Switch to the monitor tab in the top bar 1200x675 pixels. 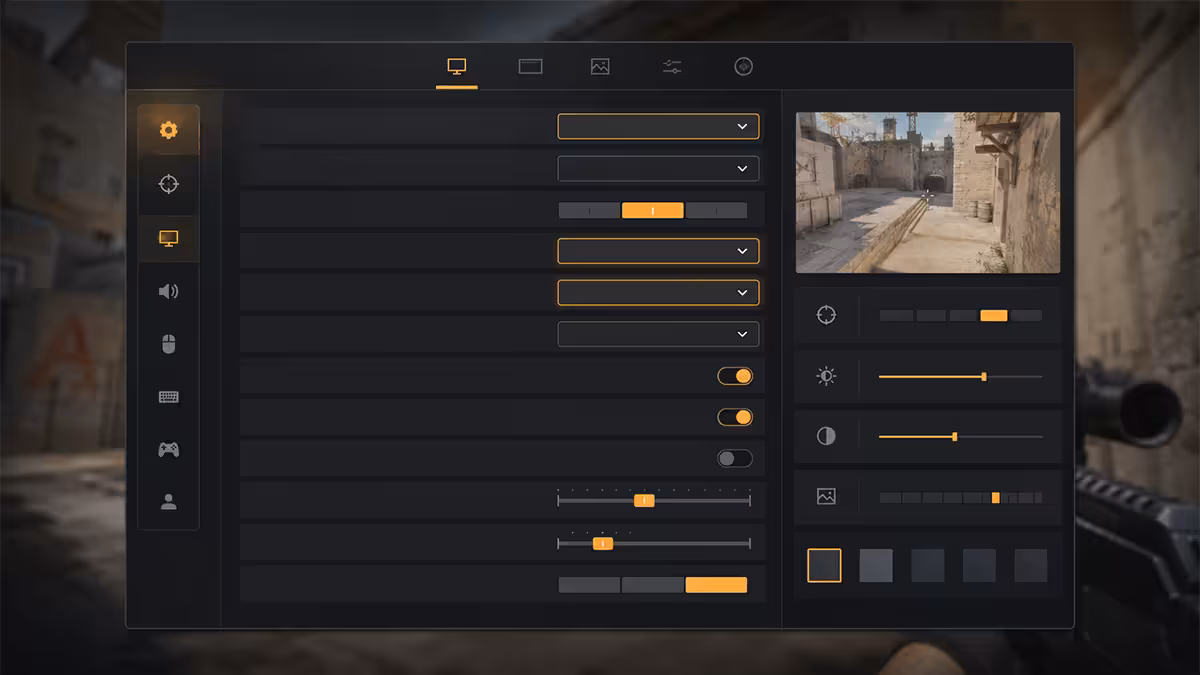[x=457, y=67]
